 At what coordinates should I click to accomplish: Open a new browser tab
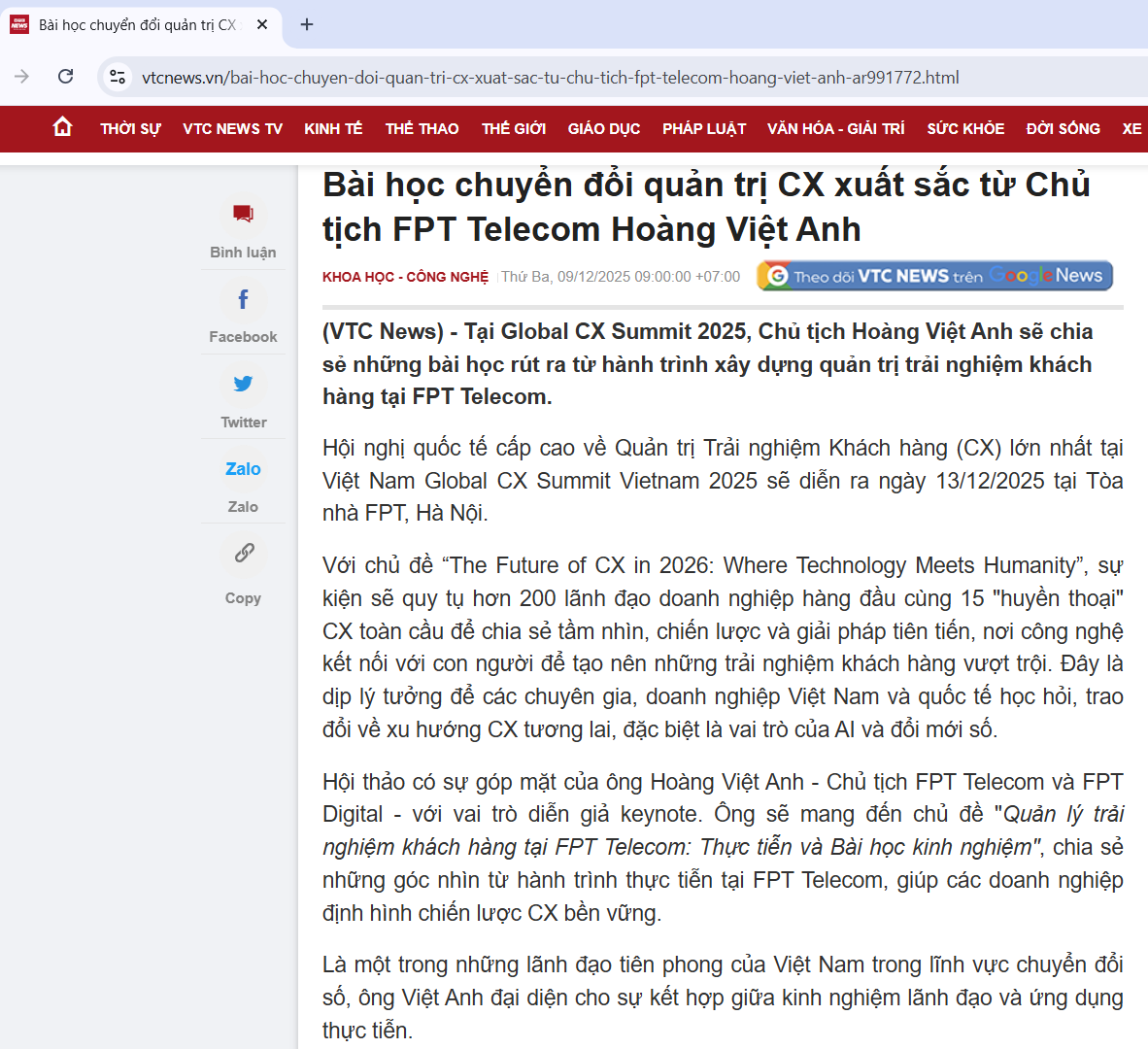coord(307,24)
